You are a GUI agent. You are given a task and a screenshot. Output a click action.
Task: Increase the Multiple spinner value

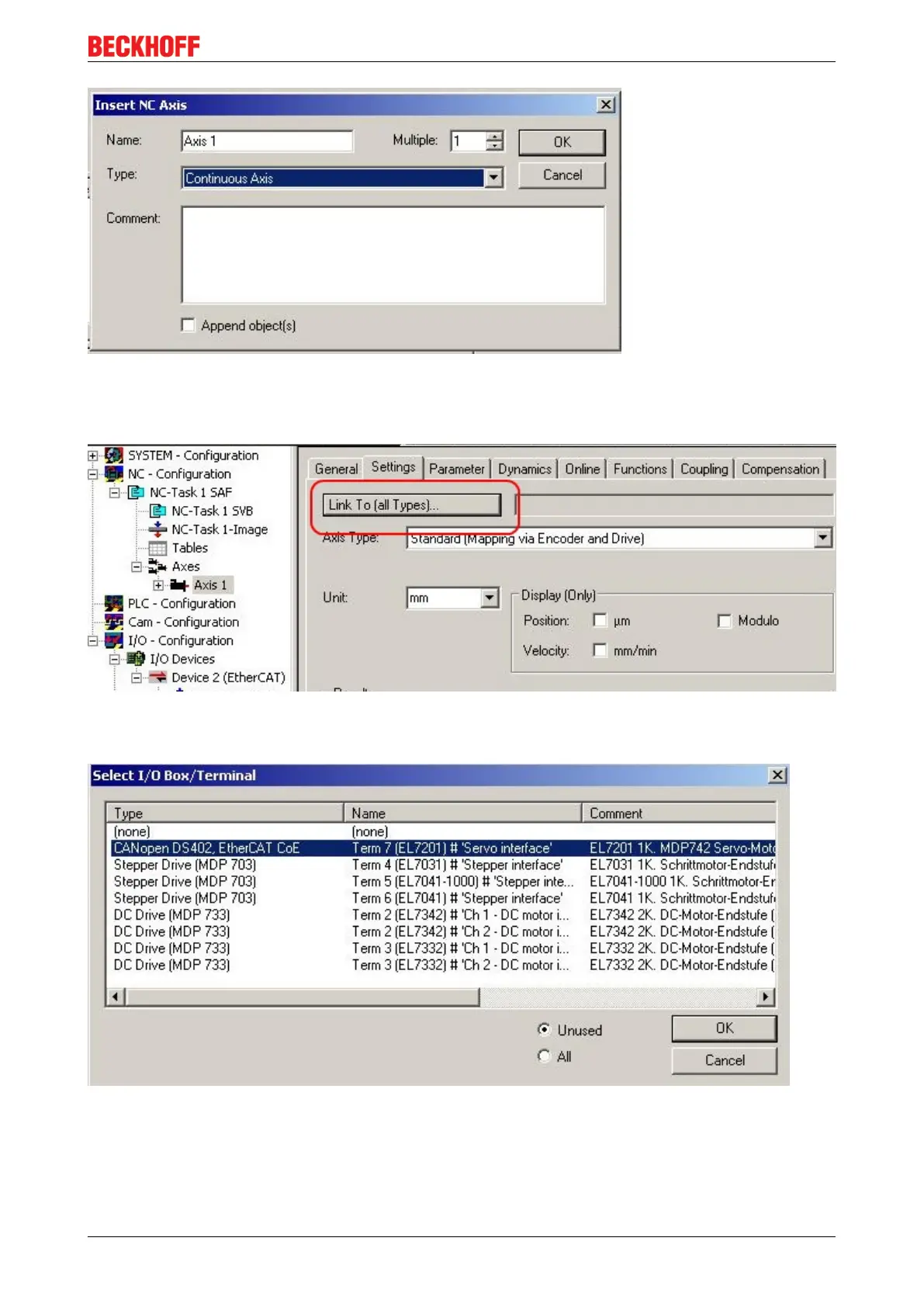pos(495,136)
